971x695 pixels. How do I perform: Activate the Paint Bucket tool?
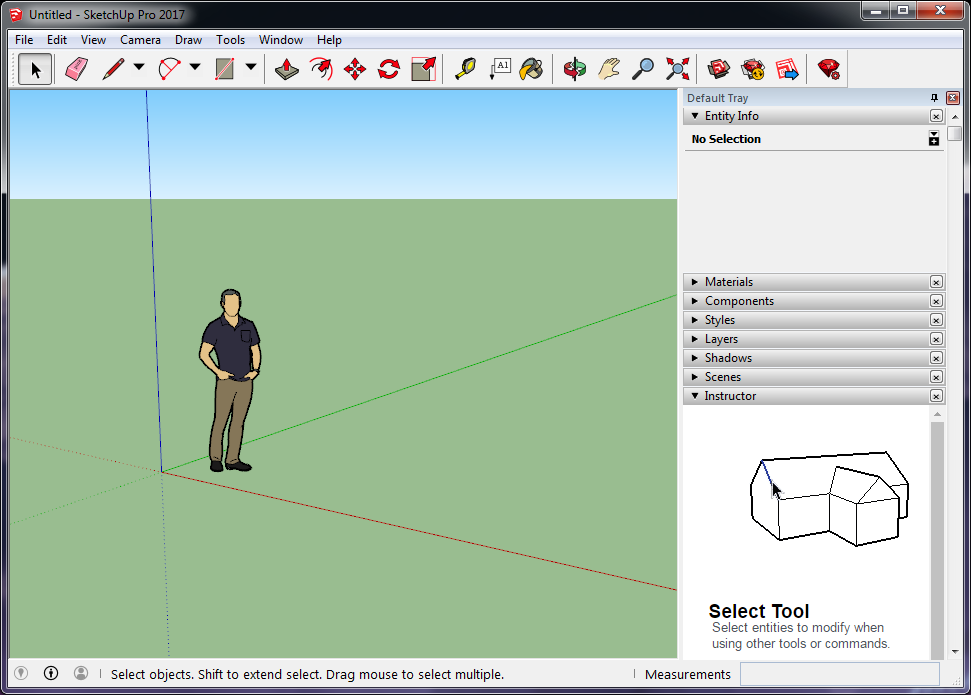click(532, 69)
